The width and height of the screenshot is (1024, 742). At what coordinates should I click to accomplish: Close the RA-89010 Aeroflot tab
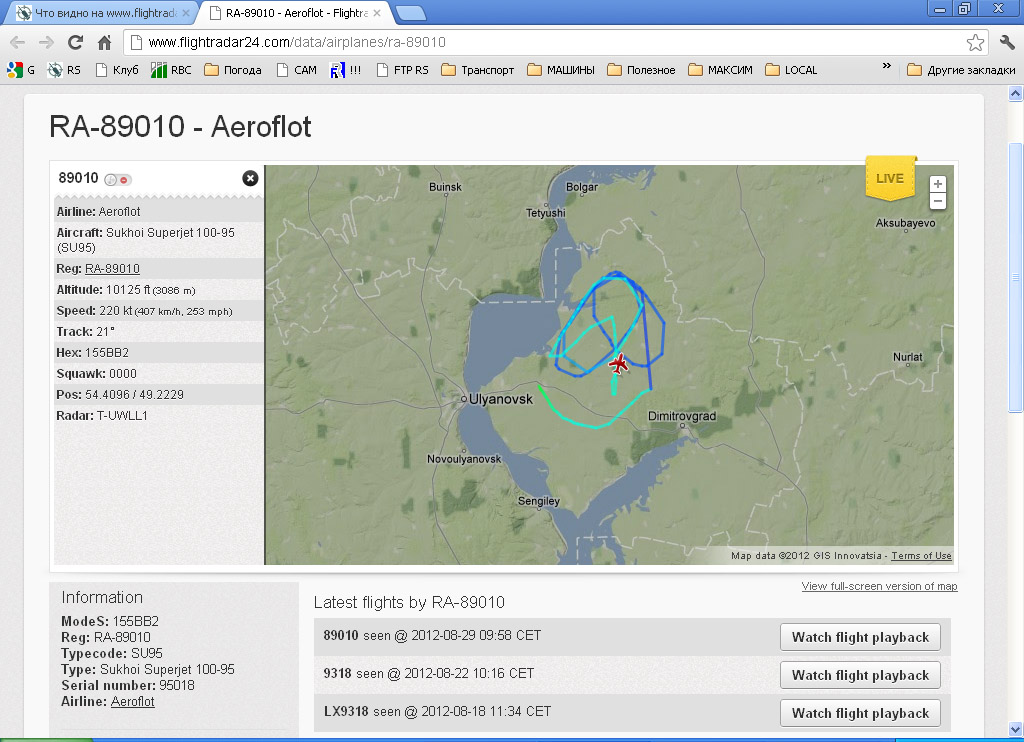(x=377, y=13)
